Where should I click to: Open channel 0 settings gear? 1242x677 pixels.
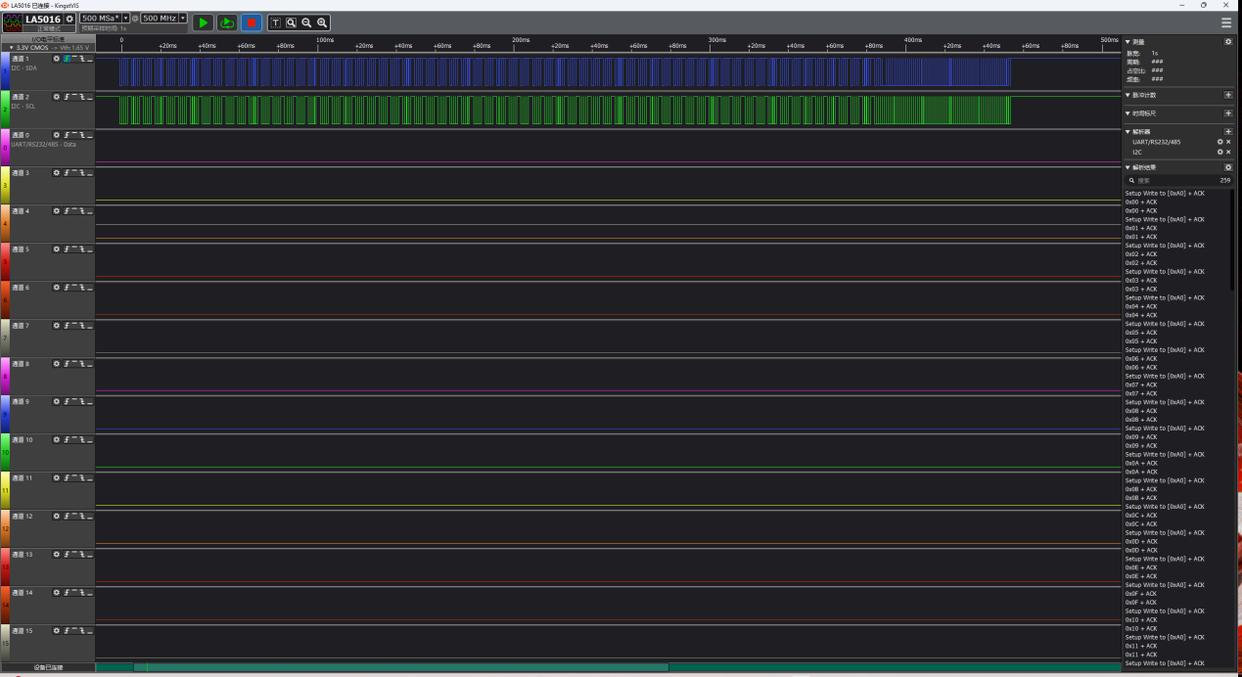click(x=56, y=135)
